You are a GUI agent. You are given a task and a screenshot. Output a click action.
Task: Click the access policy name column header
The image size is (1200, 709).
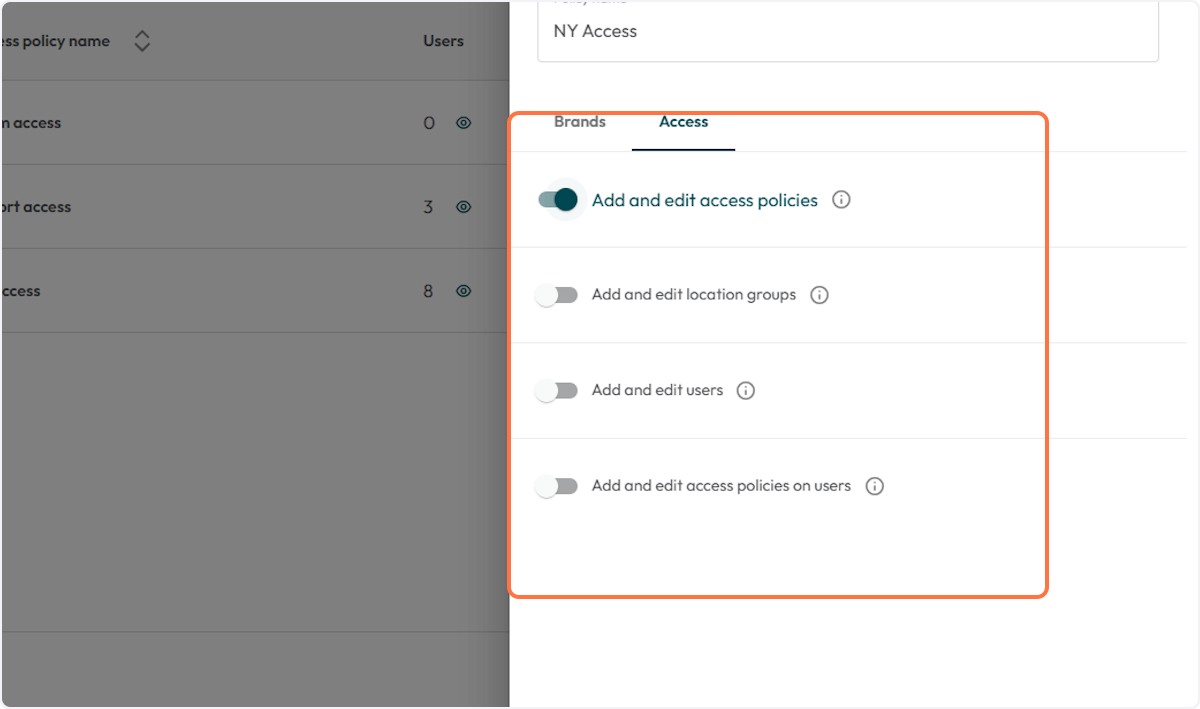(x=55, y=41)
